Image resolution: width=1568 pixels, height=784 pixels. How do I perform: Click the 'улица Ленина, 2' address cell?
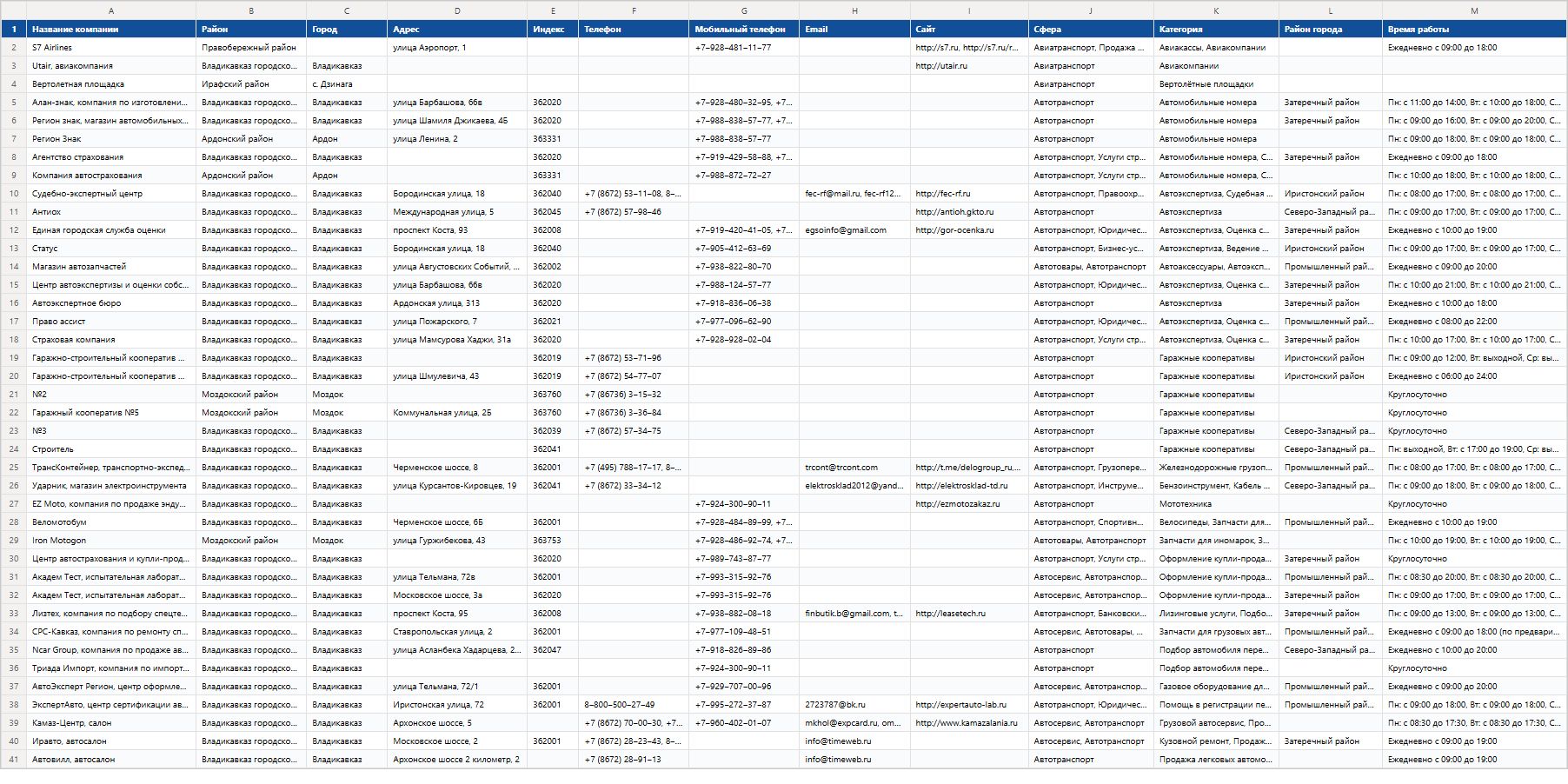[x=457, y=139]
